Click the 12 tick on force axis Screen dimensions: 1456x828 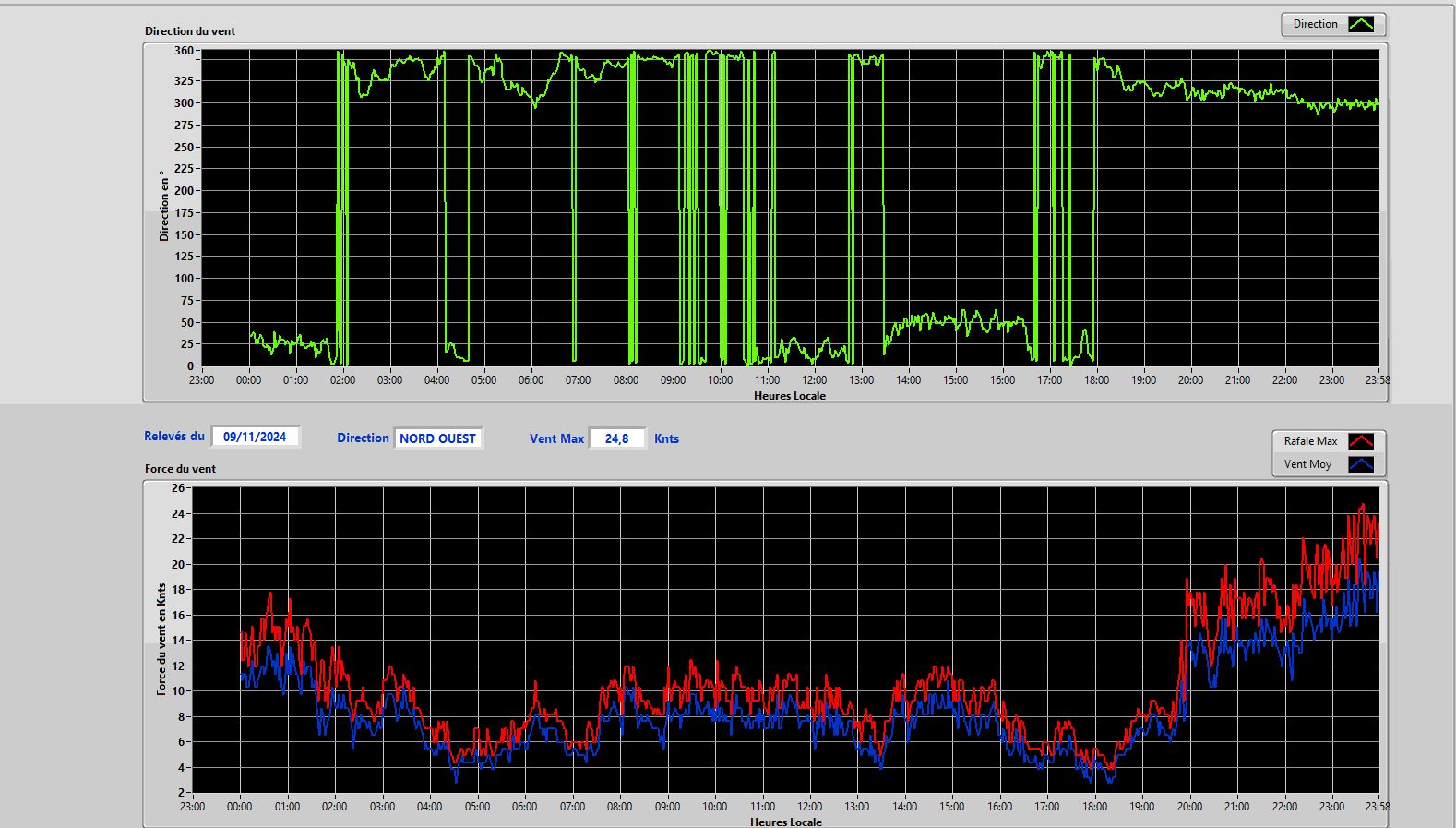click(178, 666)
